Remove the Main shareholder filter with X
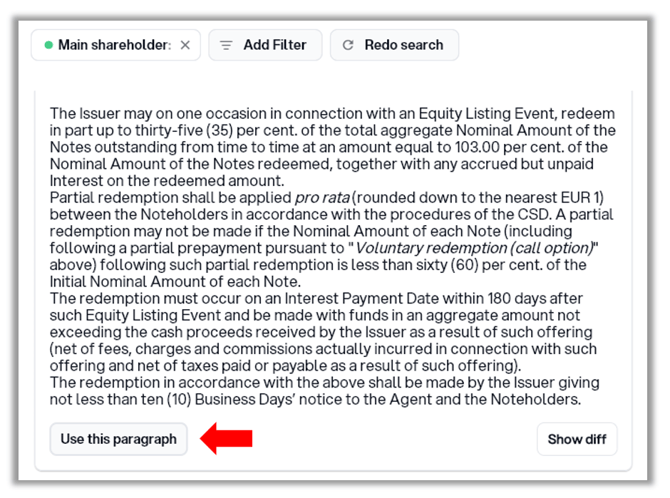 tap(185, 45)
